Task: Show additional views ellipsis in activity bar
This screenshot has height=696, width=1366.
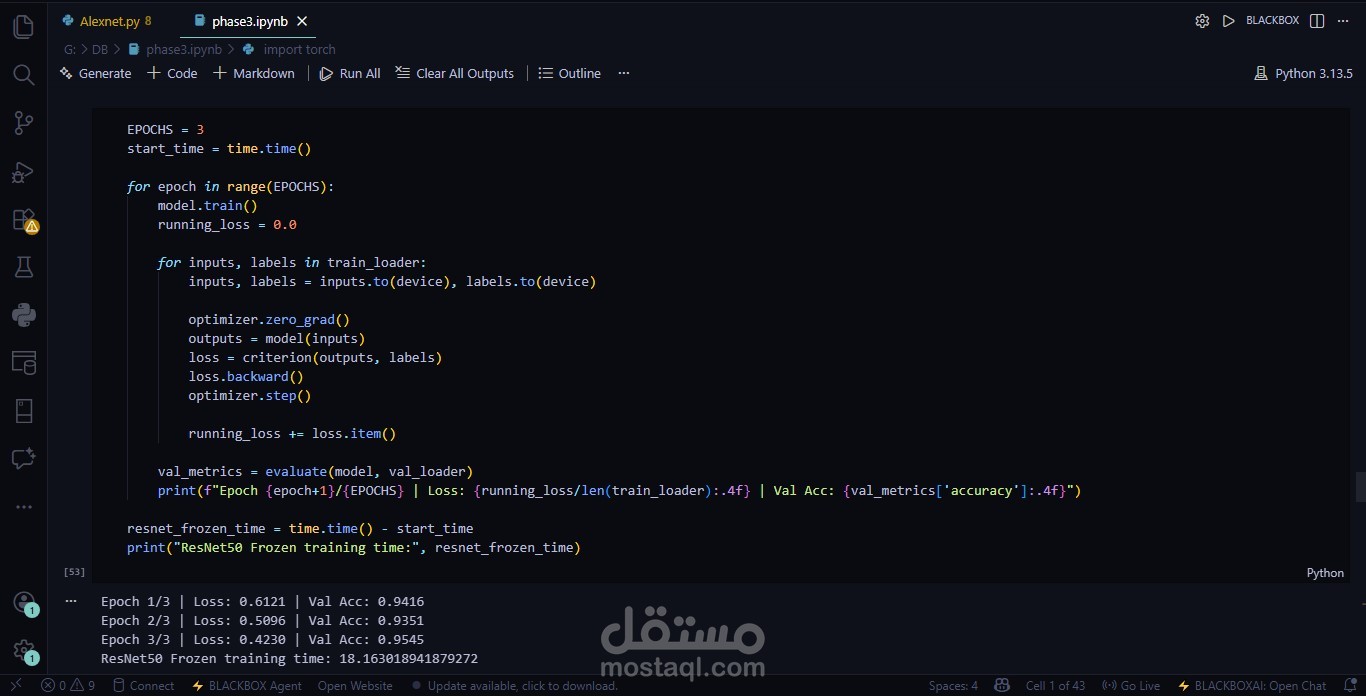Action: click(23, 507)
